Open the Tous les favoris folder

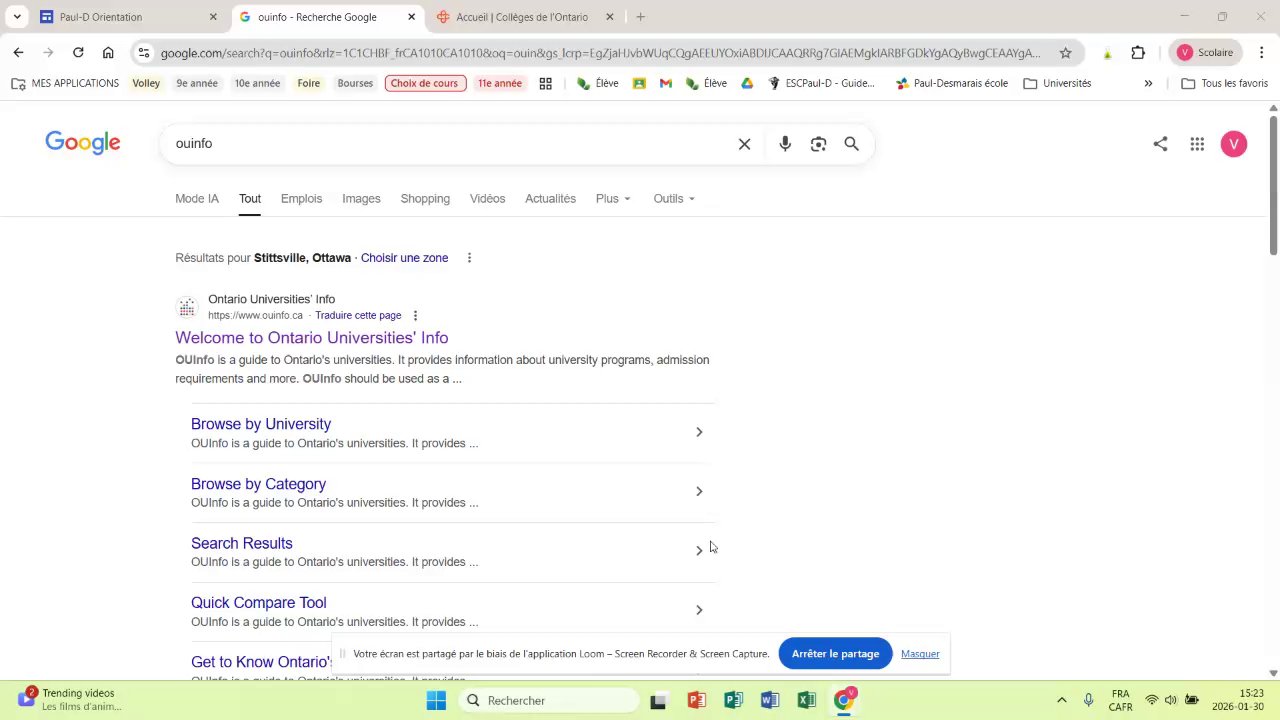pyautogui.click(x=1225, y=83)
